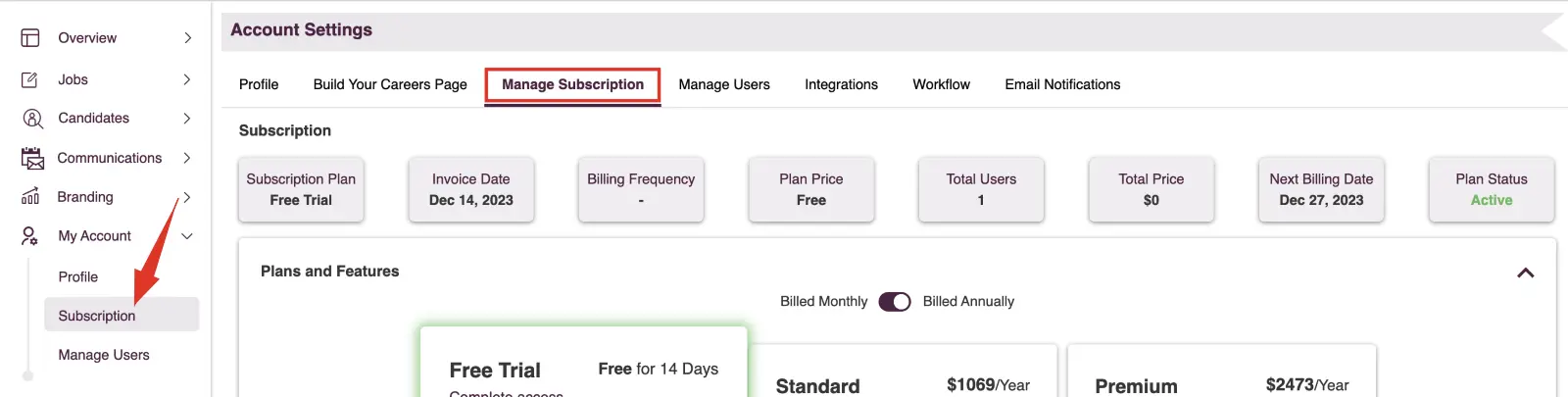Collapse the My Account section chevron

click(187, 236)
